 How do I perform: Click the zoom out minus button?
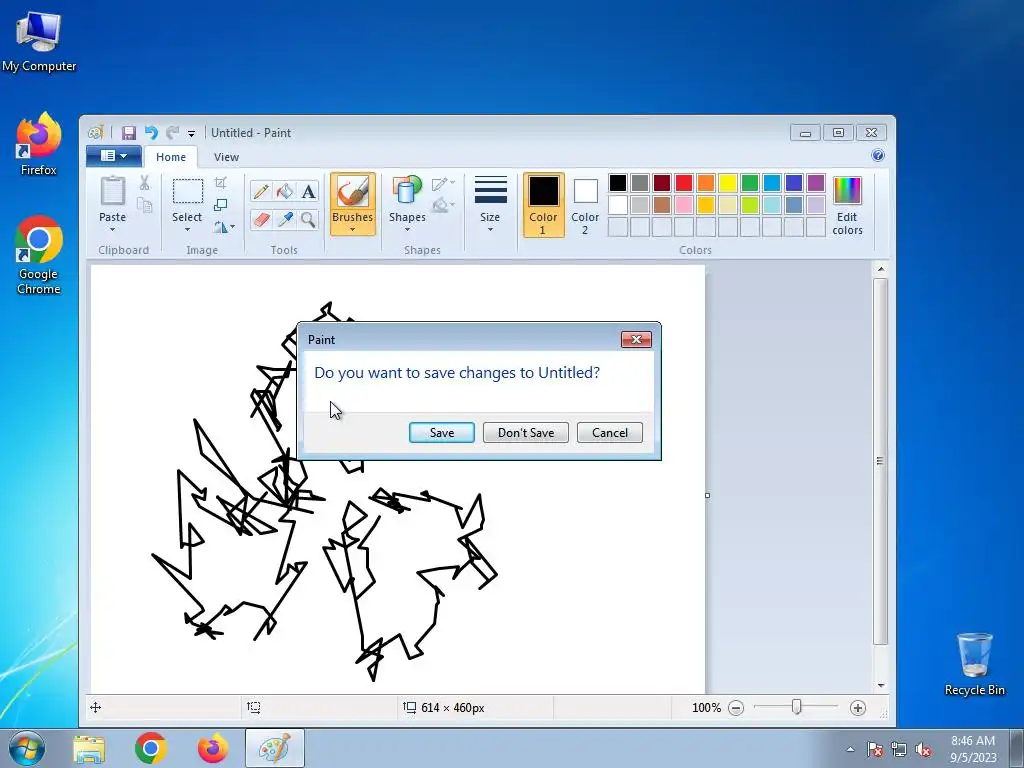[736, 708]
